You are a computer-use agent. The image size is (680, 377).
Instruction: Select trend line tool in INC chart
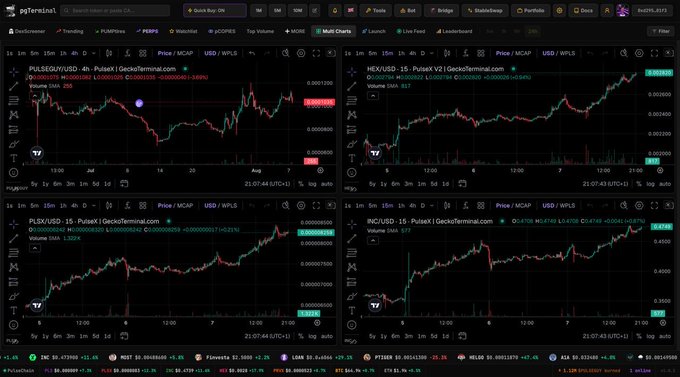point(352,239)
